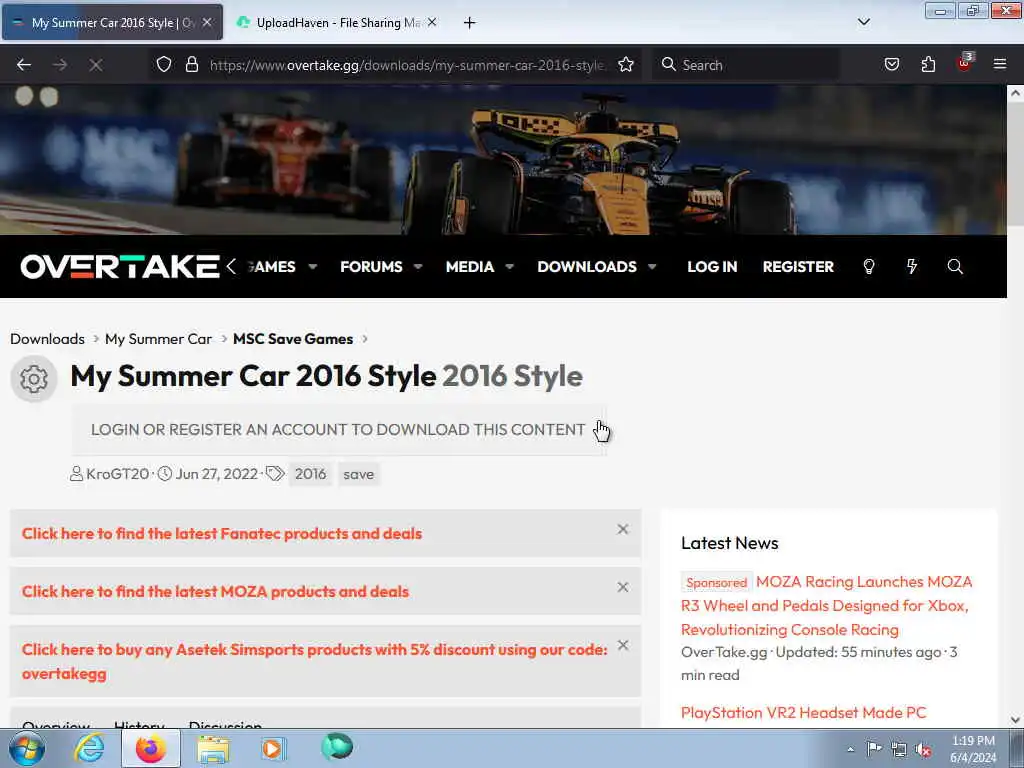Launch Internet Explorer from the taskbar
Viewport: 1024px width, 768px height.
click(89, 748)
